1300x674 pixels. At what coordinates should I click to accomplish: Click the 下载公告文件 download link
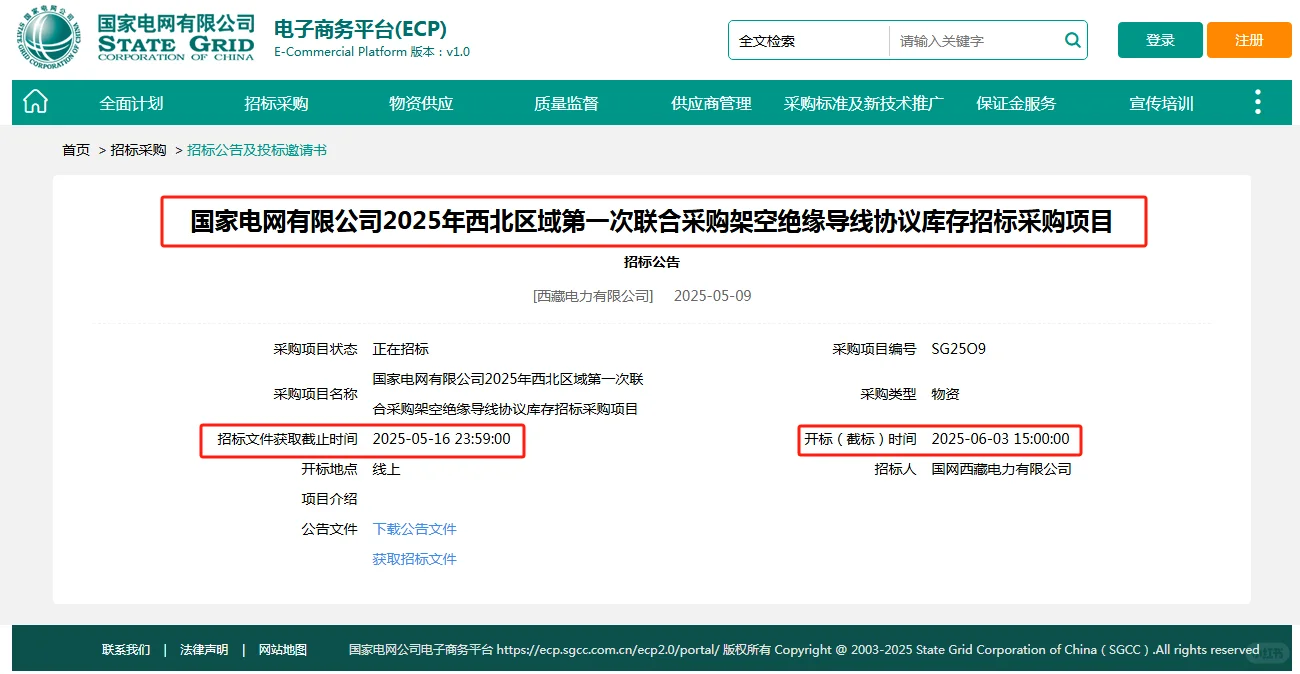(414, 528)
